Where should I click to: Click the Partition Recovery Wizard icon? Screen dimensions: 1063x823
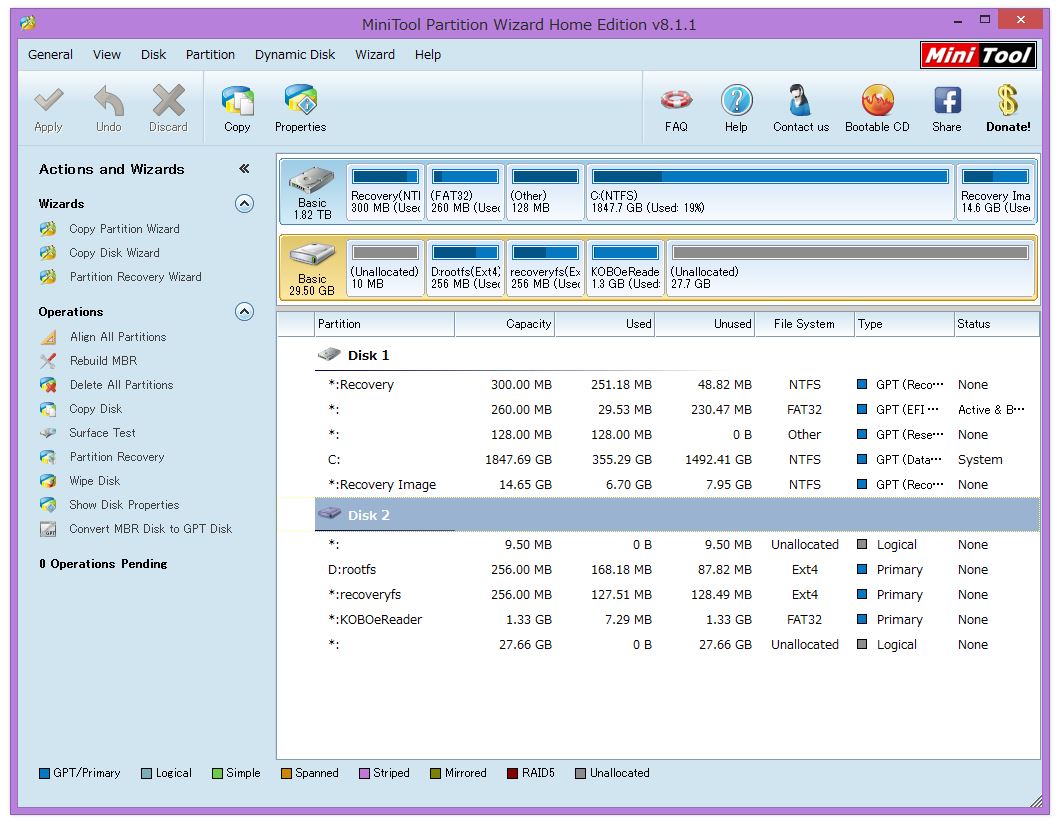coord(48,277)
